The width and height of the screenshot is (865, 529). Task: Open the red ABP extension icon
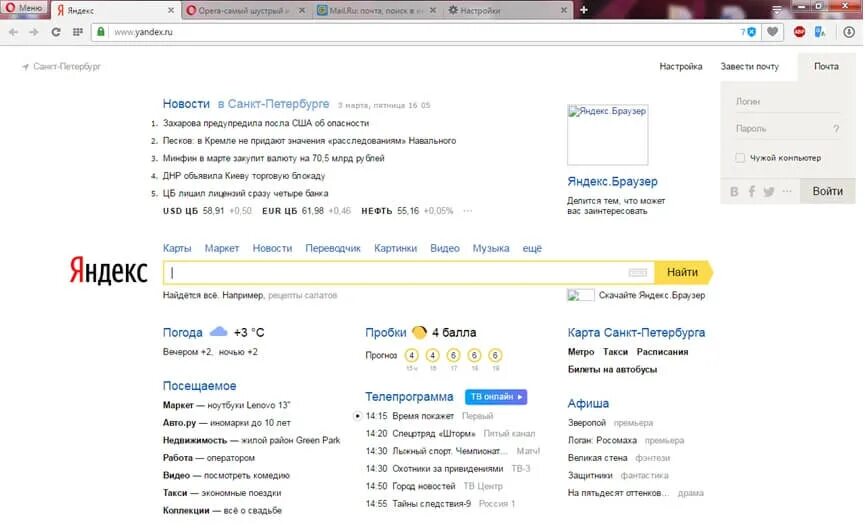799,32
